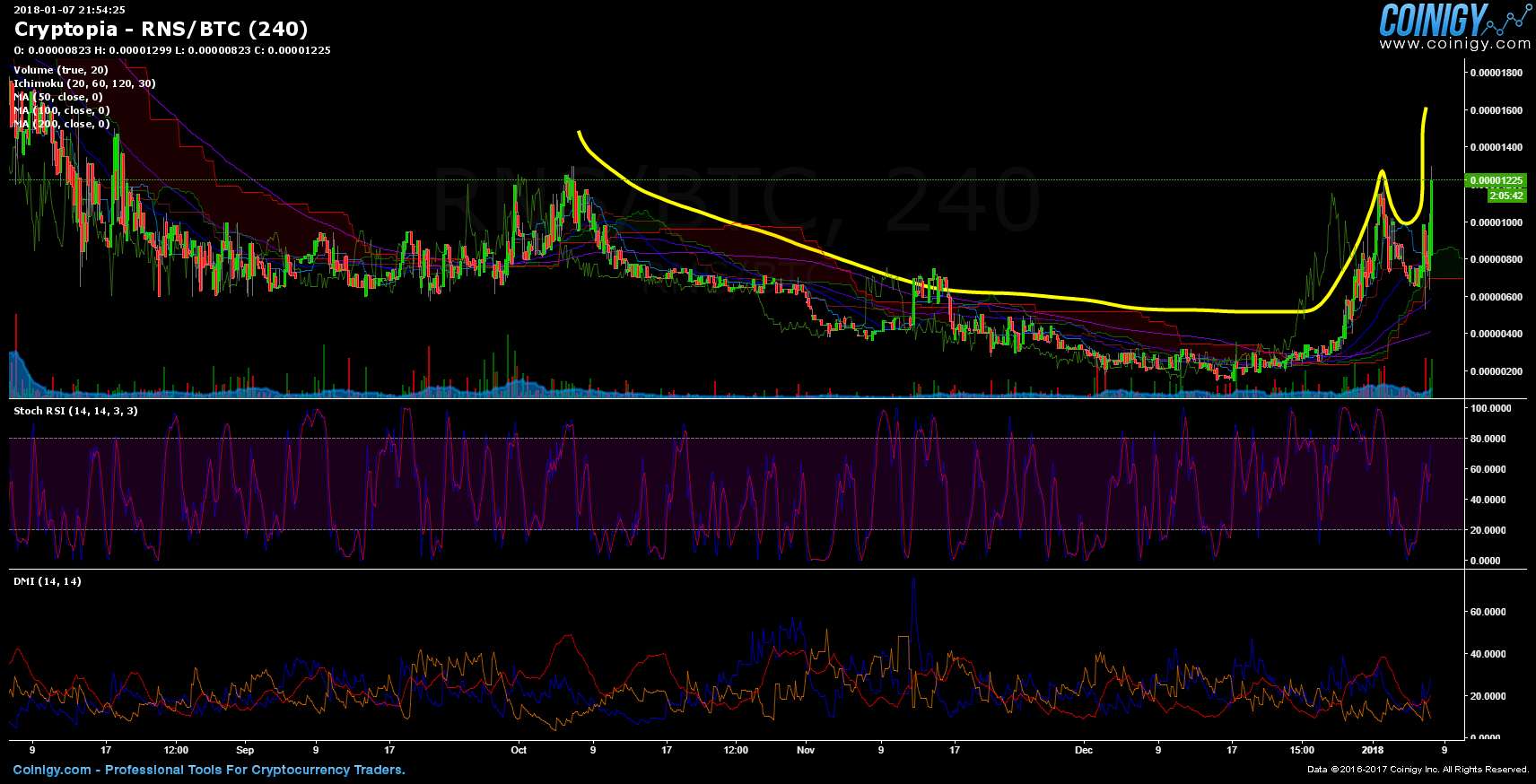Select the MA (50, close, 0) indicator label
Screen dimensions: 1536x784
[x=58, y=97]
